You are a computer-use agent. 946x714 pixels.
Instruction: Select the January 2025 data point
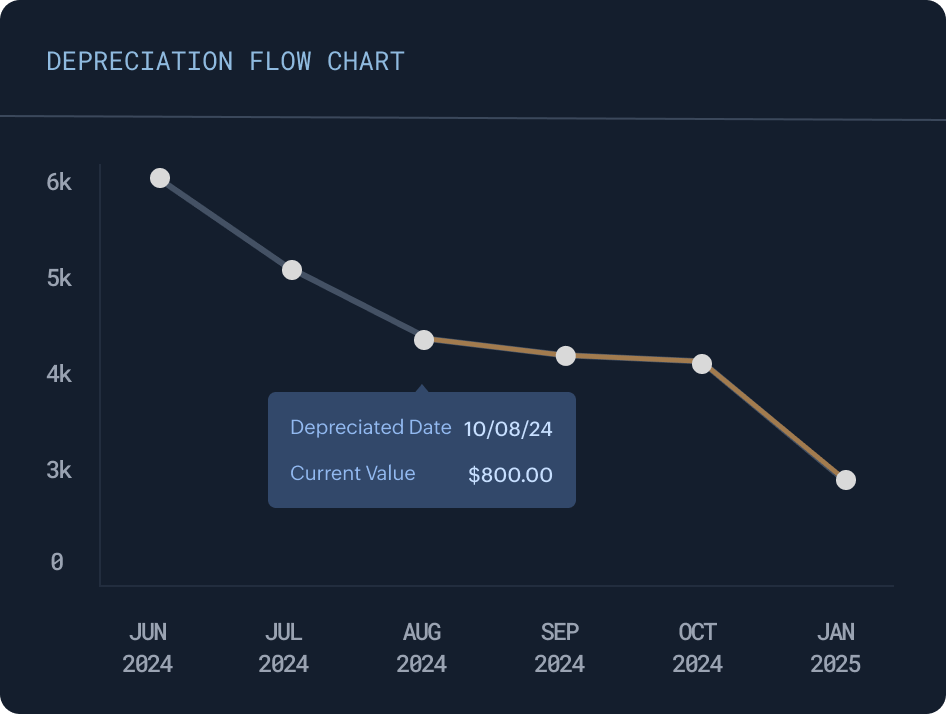click(846, 480)
